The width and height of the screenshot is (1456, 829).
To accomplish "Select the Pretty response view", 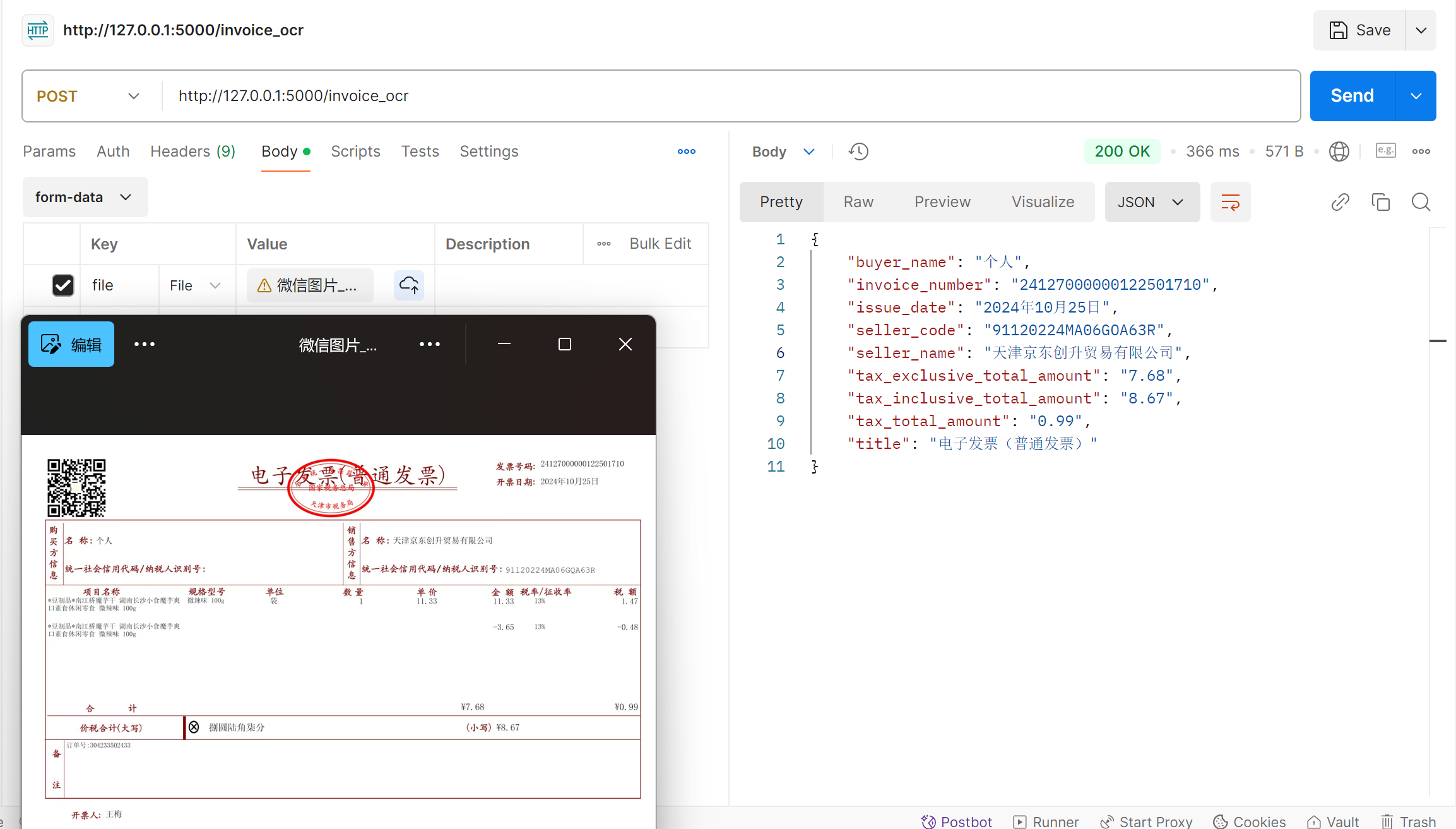I will [781, 202].
